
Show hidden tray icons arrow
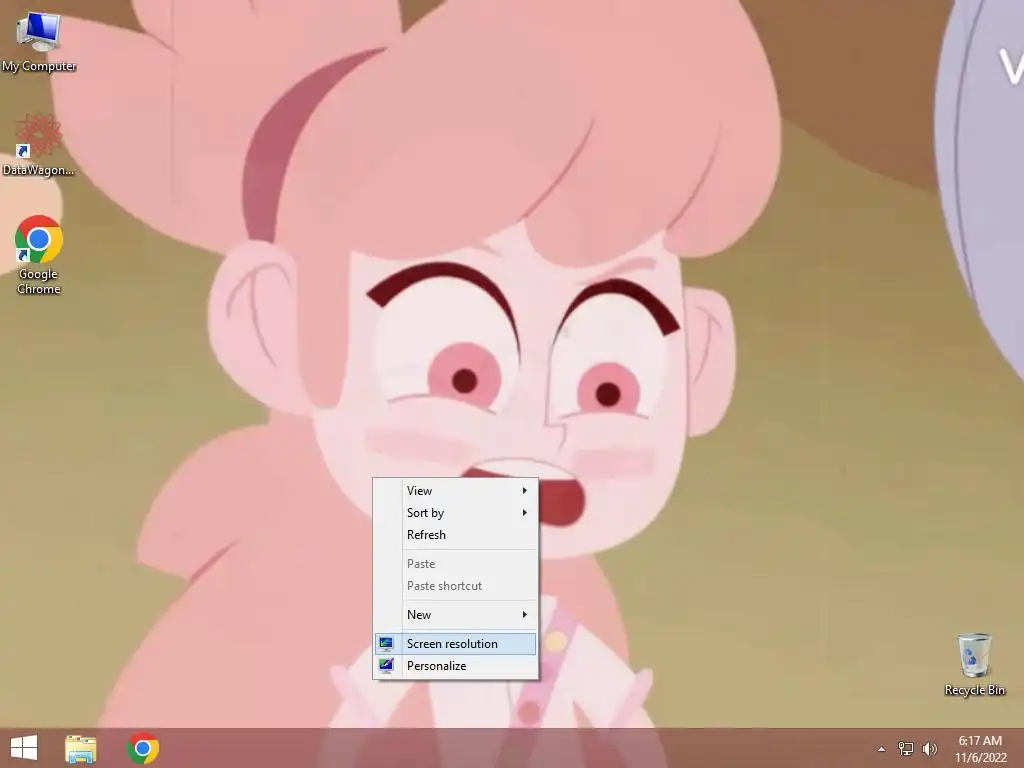click(x=882, y=749)
